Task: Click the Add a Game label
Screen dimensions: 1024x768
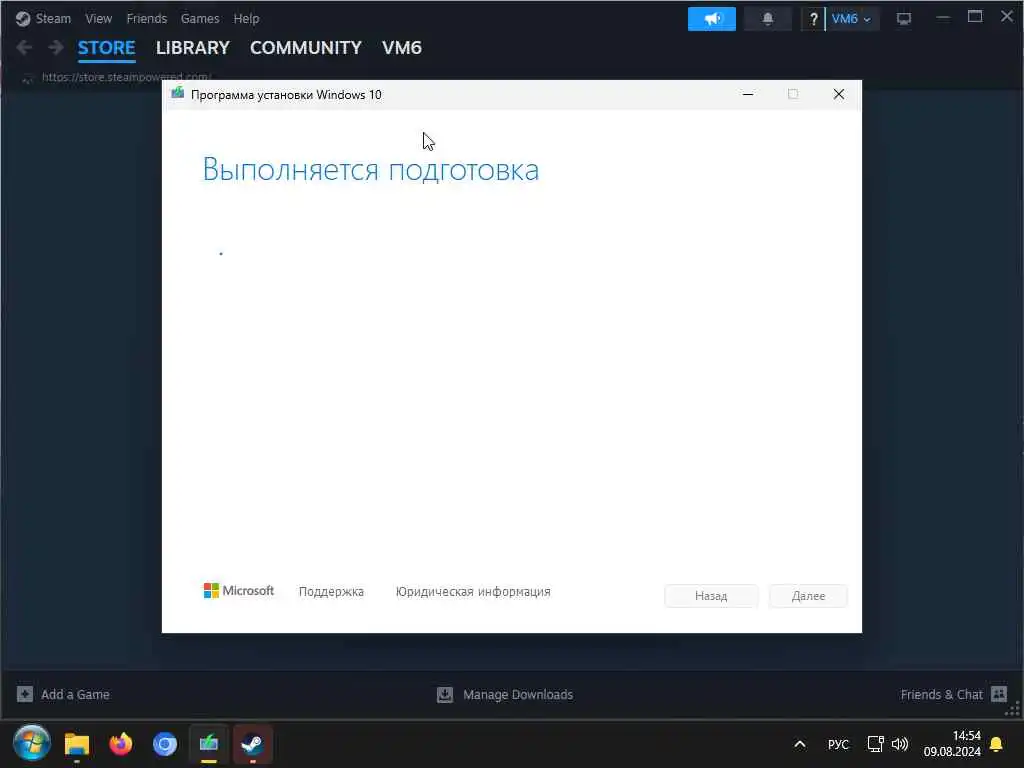Action: [75, 694]
